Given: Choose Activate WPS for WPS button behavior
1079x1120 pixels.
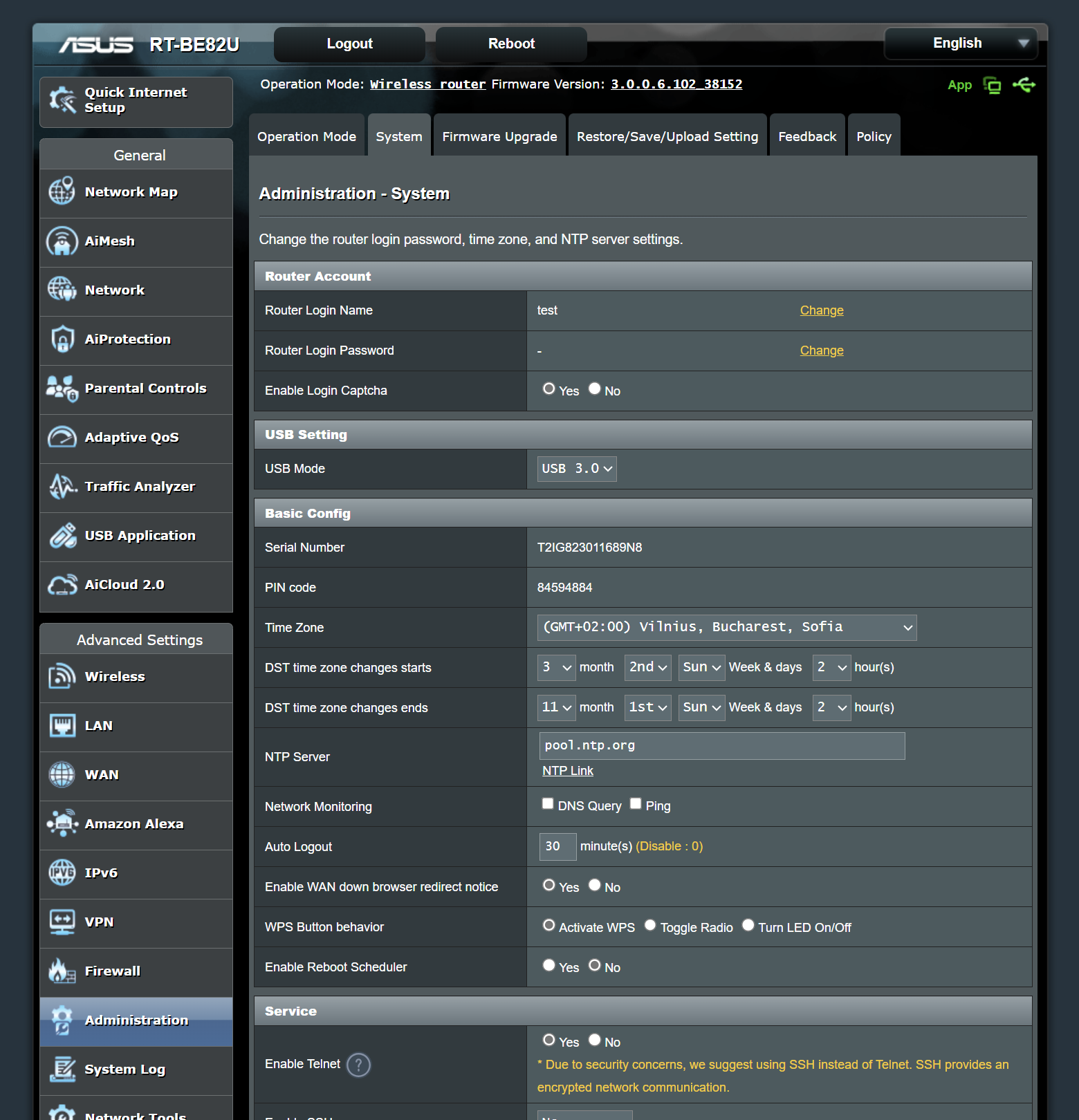Looking at the screenshot, I should tap(549, 925).
